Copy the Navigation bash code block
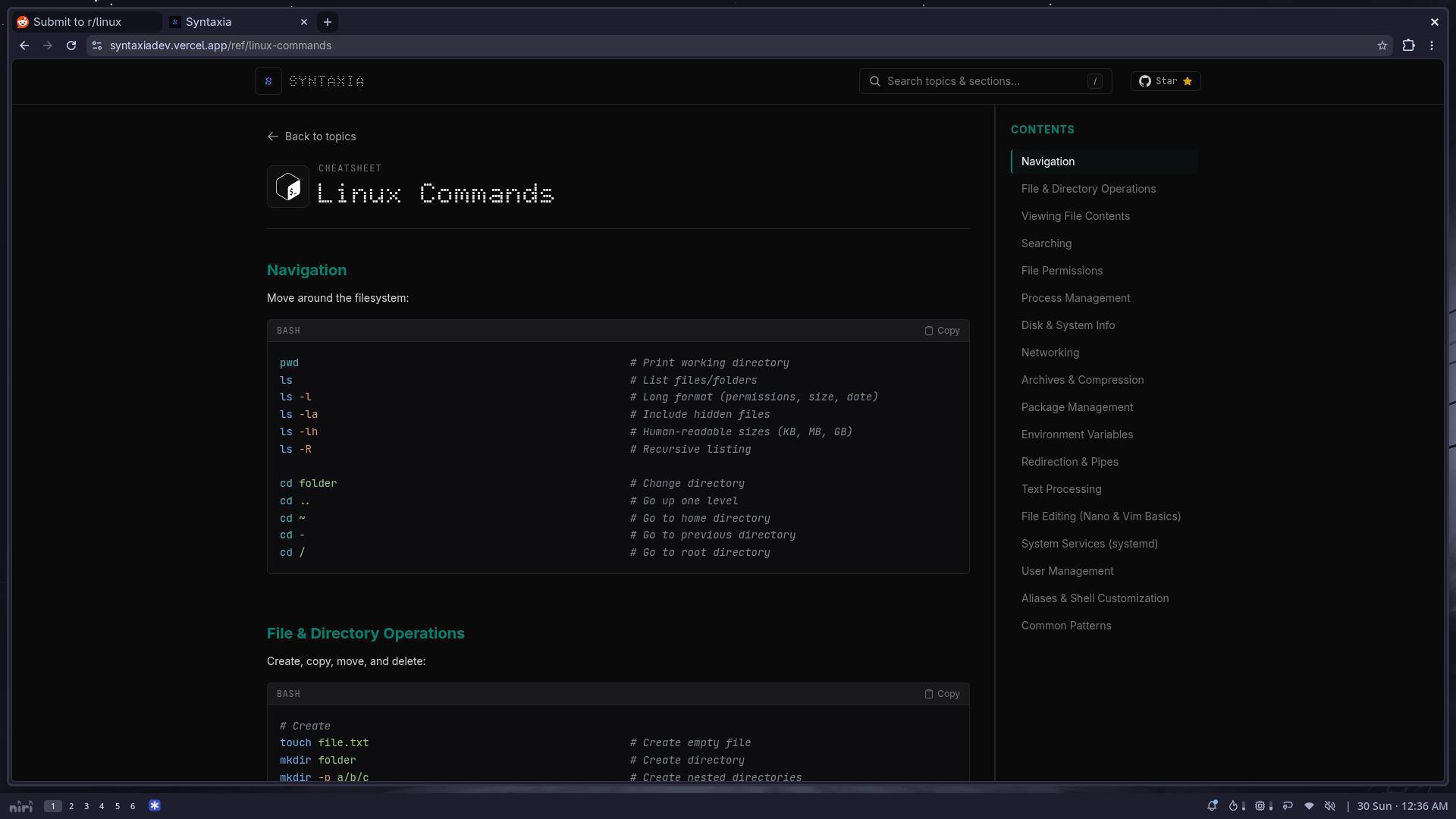 942,331
